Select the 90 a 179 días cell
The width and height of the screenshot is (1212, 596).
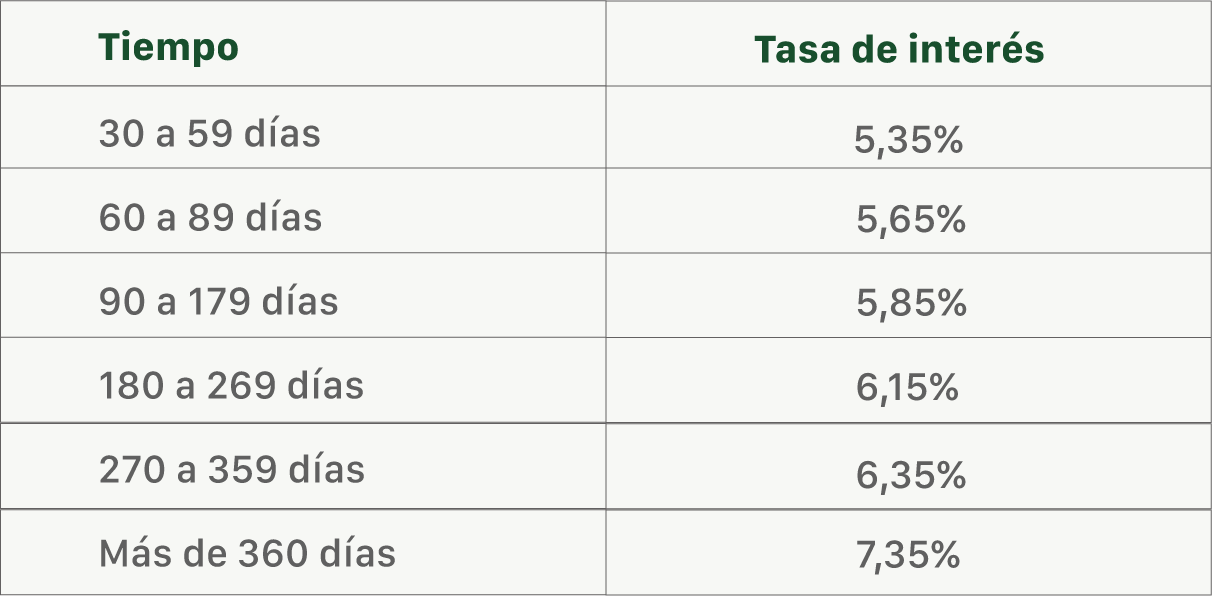(x=218, y=301)
